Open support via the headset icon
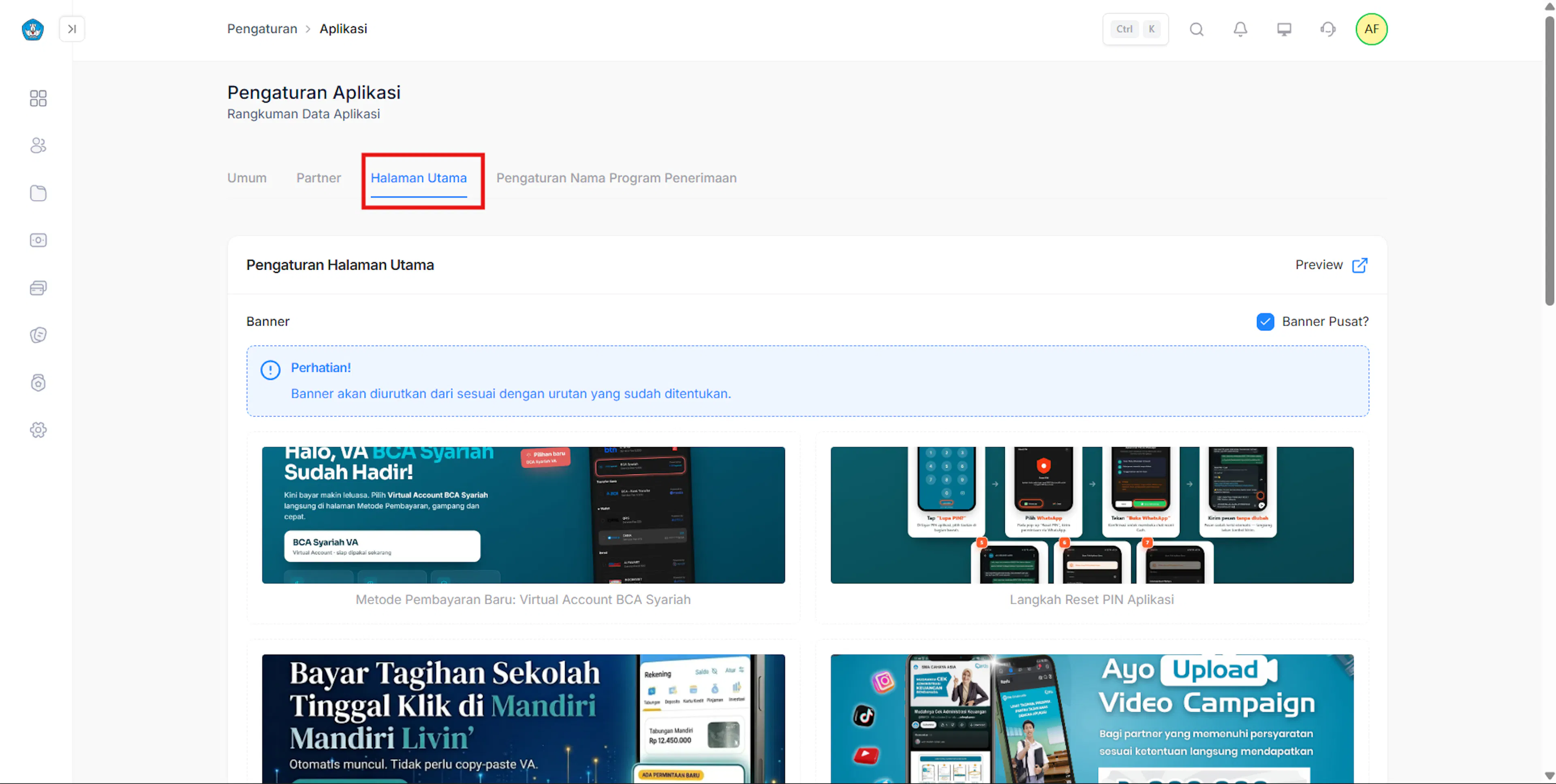 1328,29
